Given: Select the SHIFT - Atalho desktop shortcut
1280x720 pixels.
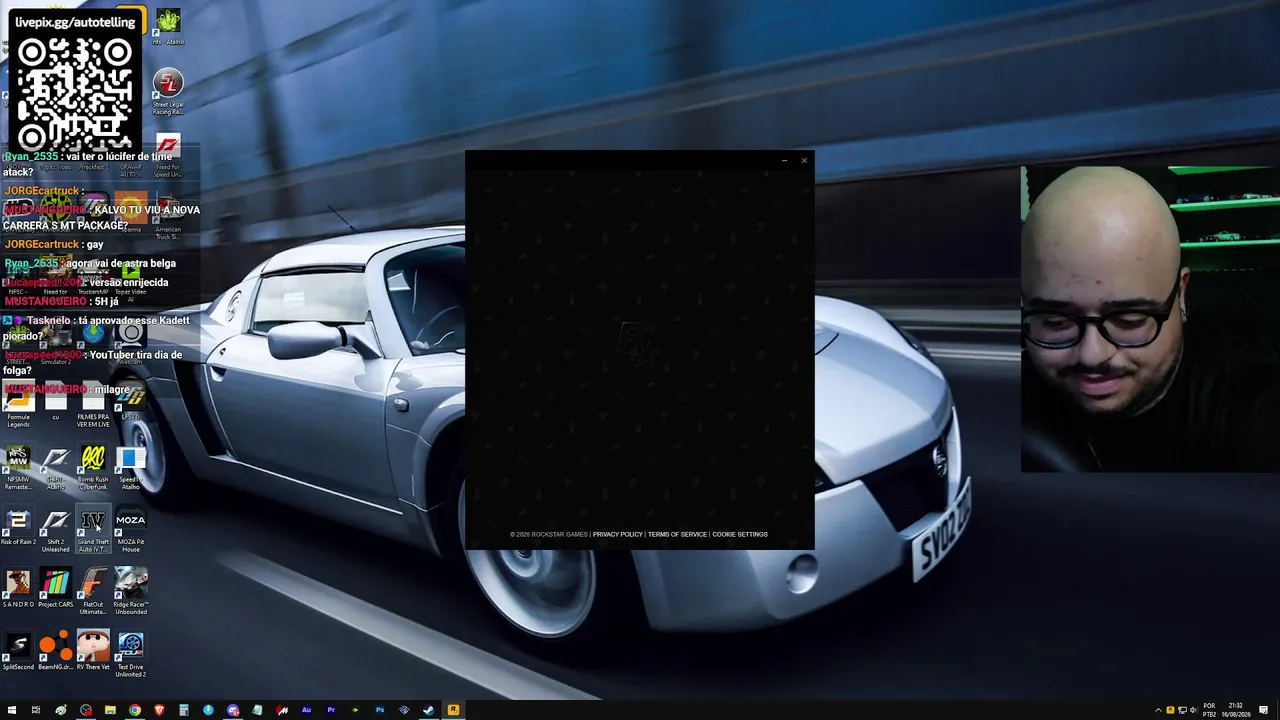Looking at the screenshot, I should (56, 469).
